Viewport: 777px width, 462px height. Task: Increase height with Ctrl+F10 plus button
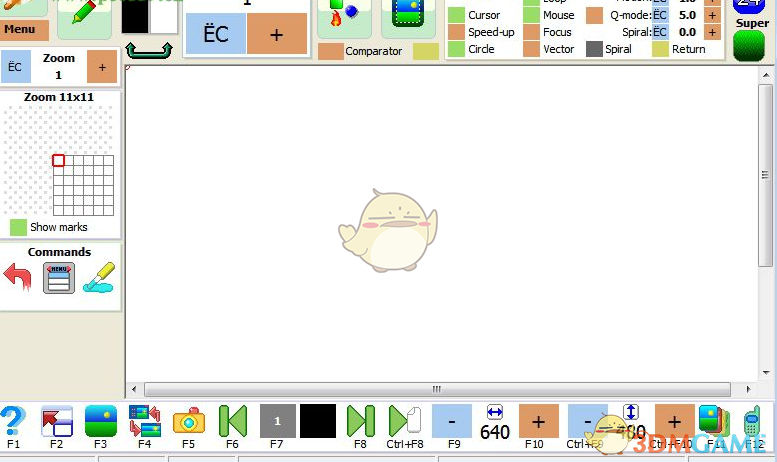pyautogui.click(x=674, y=421)
